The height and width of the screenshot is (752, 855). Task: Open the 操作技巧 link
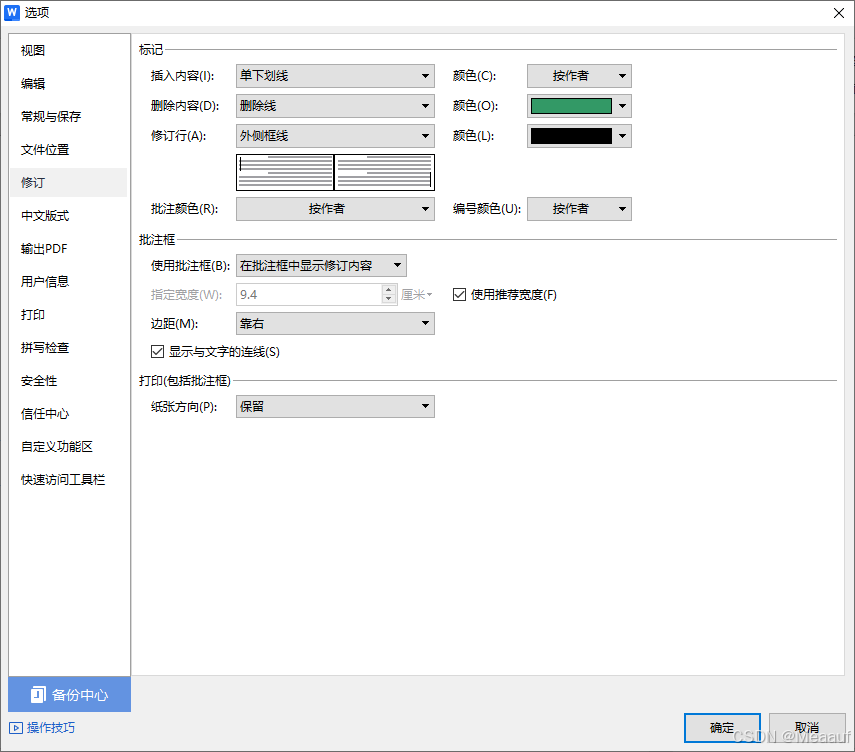pyautogui.click(x=50, y=727)
